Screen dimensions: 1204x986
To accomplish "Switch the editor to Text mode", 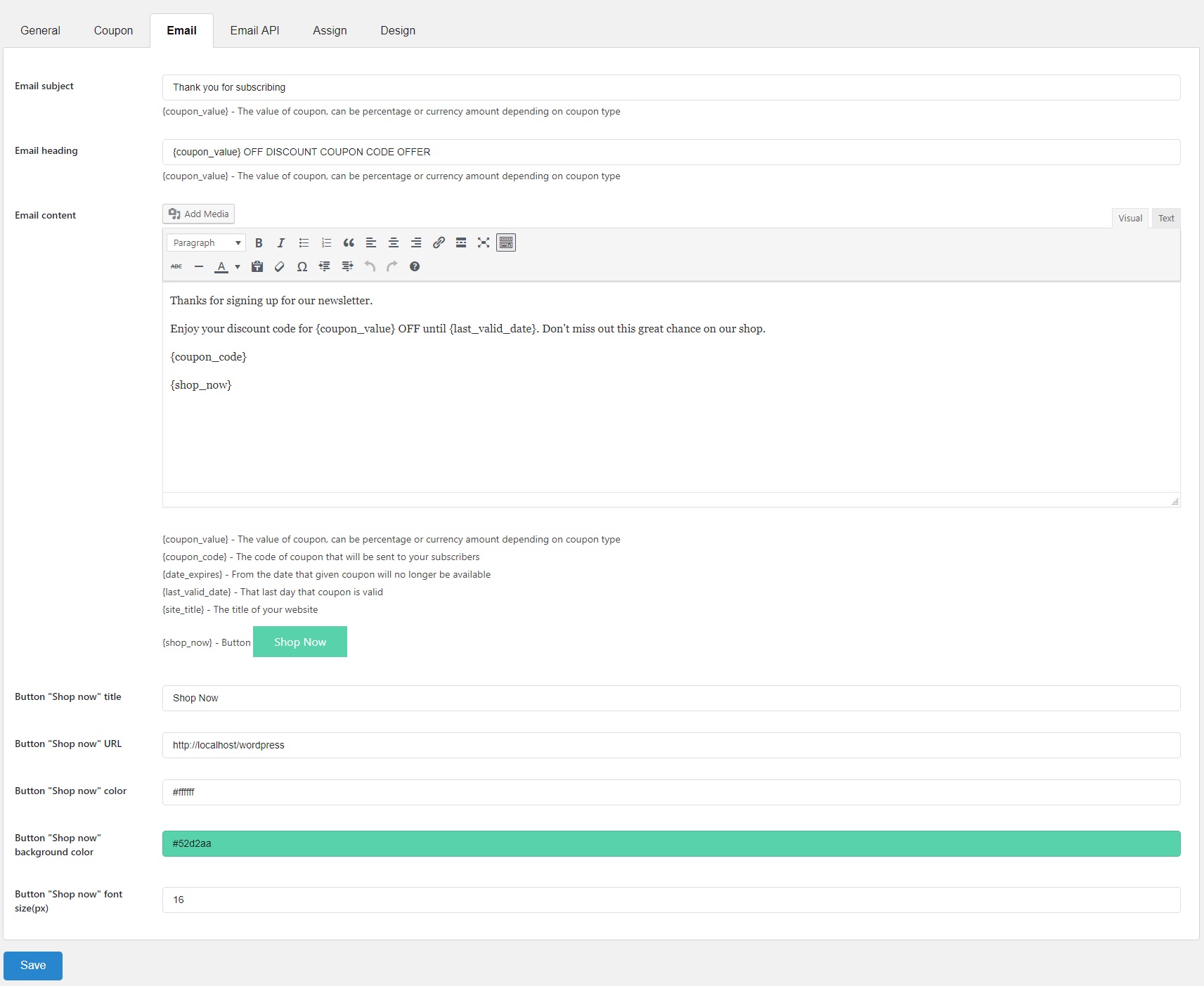I will pos(1166,219).
